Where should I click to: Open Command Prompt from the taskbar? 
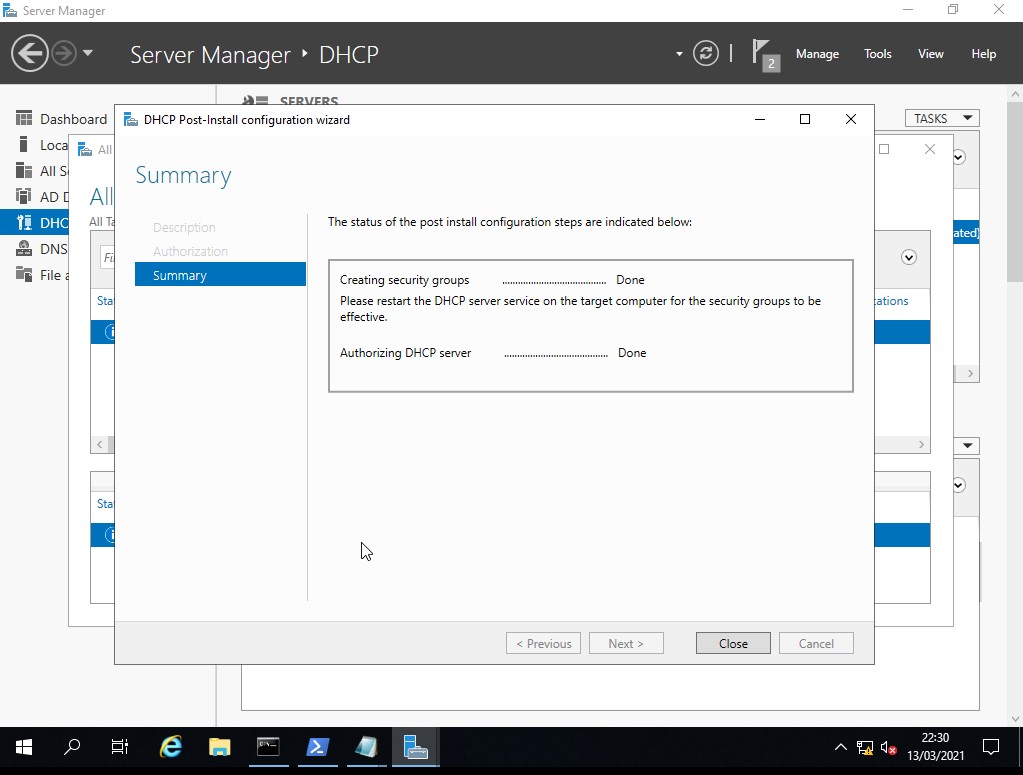(268, 747)
